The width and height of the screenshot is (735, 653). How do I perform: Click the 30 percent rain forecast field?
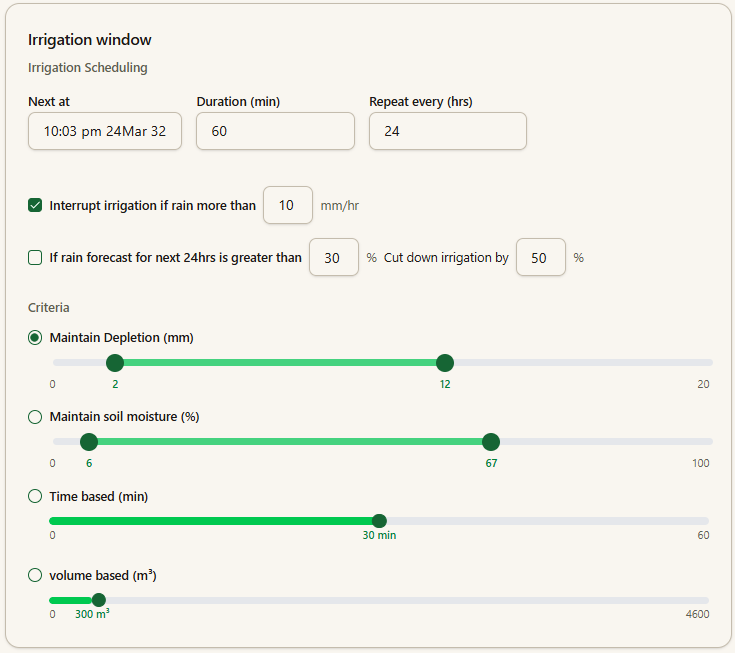pyautogui.click(x=333, y=258)
